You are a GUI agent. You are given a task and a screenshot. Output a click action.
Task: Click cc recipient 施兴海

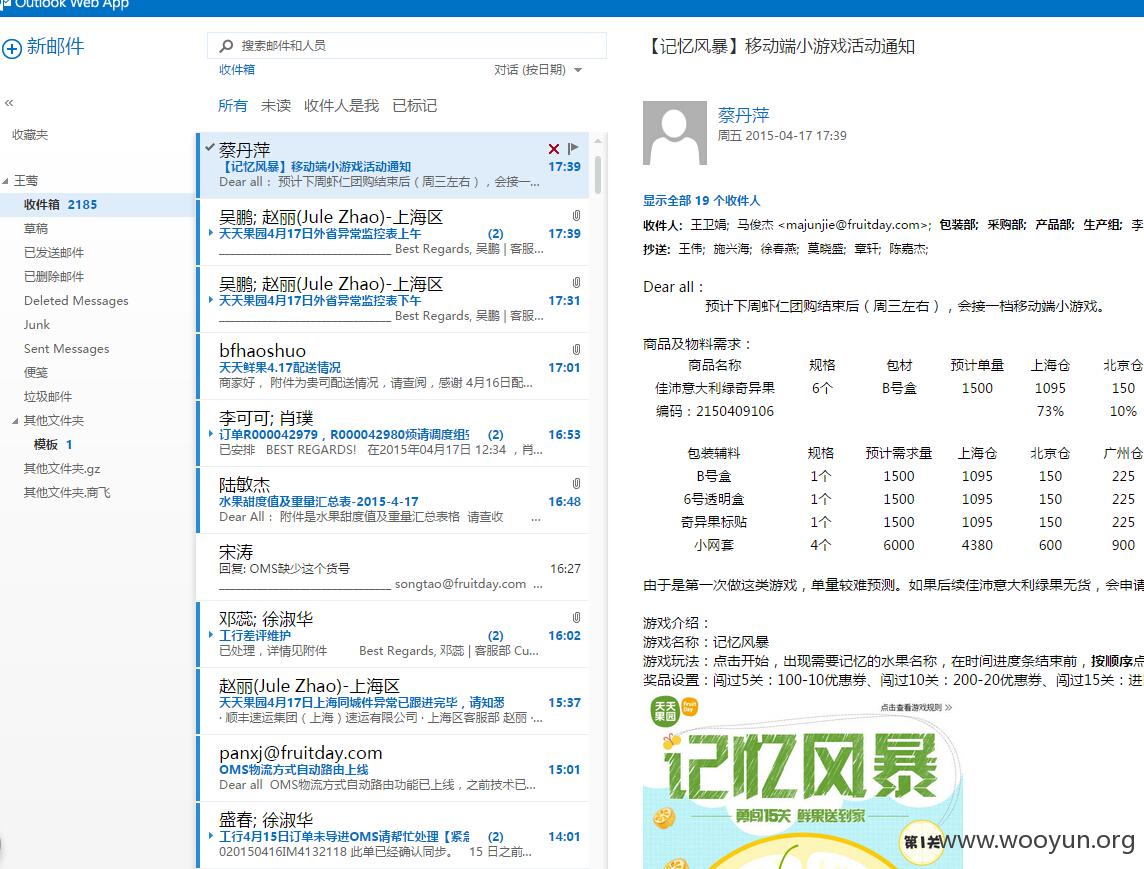click(732, 249)
